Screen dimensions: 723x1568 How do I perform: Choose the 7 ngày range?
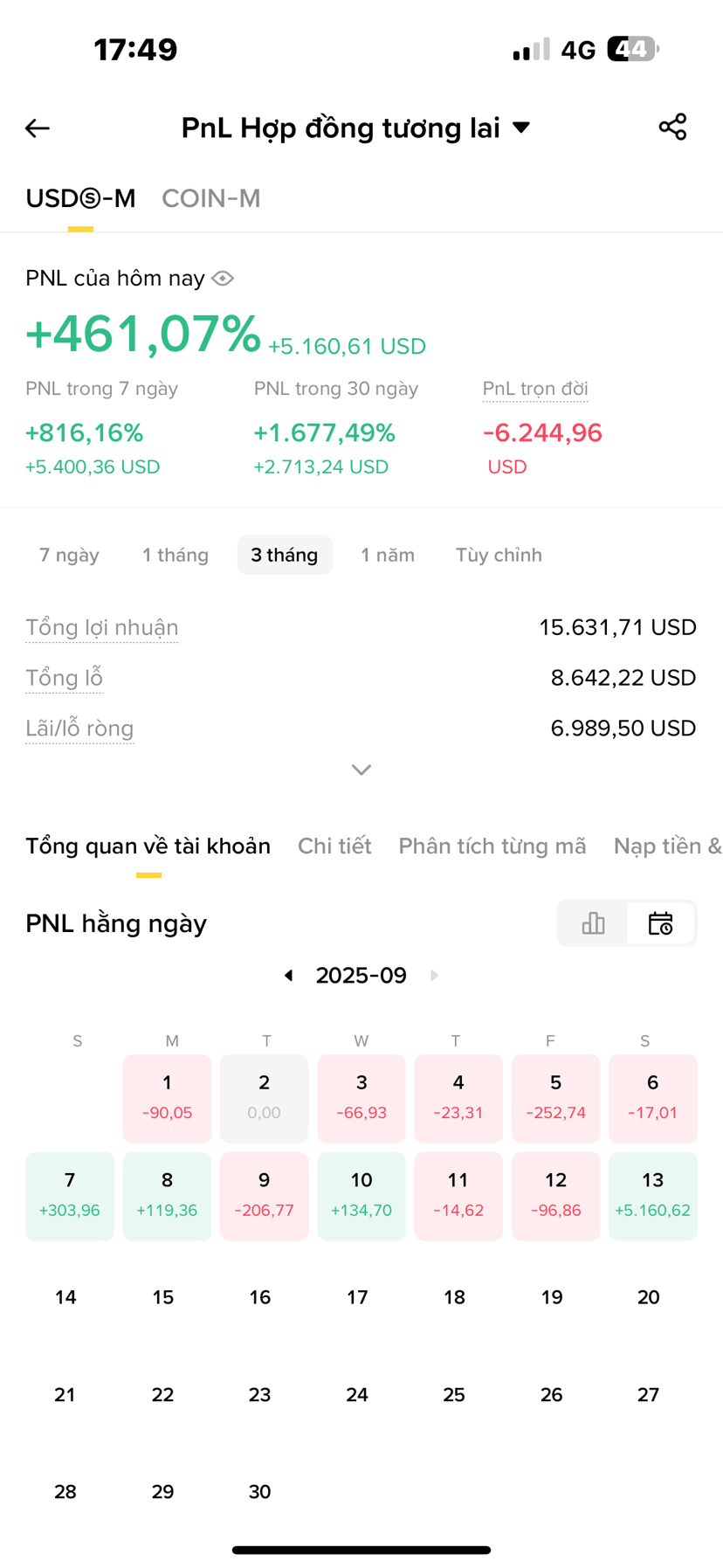tap(69, 556)
